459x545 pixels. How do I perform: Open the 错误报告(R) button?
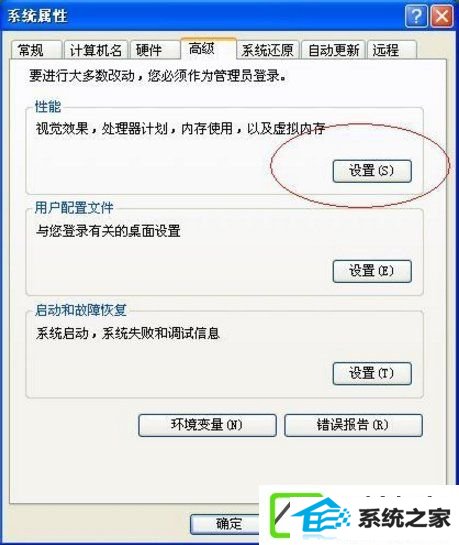(353, 425)
